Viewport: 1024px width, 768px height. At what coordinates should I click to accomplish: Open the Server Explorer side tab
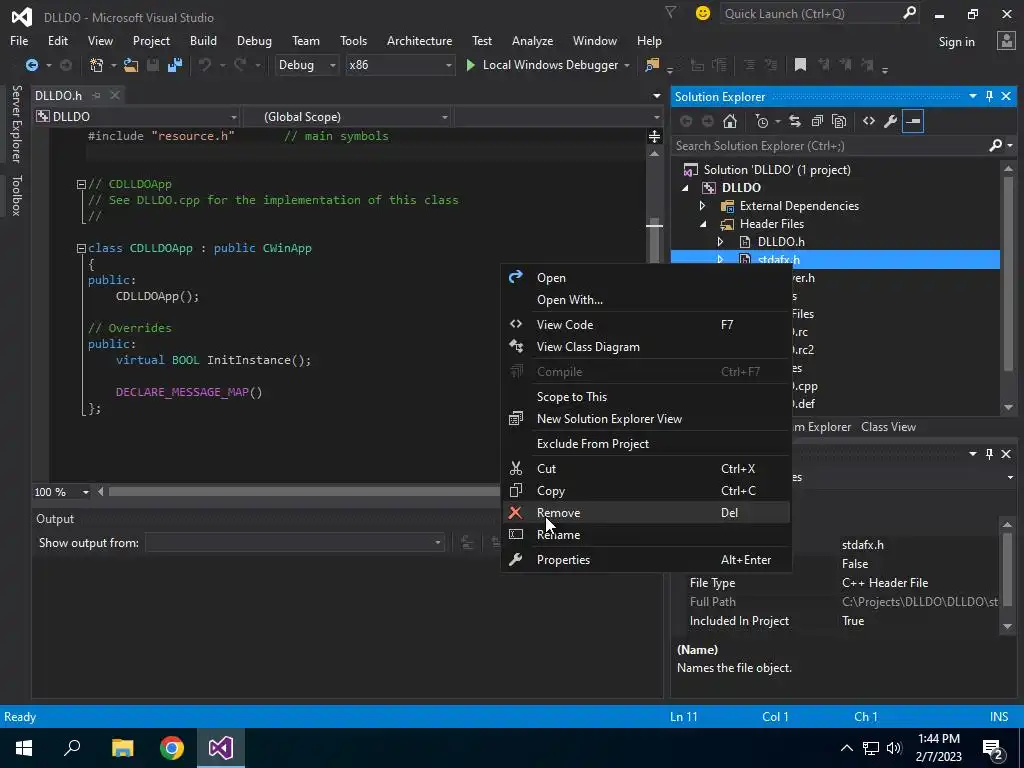(16, 123)
